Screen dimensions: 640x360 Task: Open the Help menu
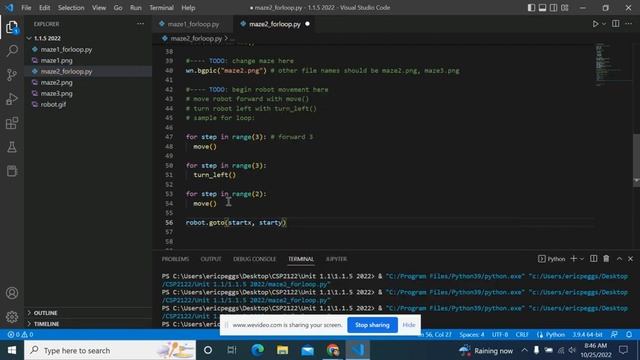[x=188, y=8]
